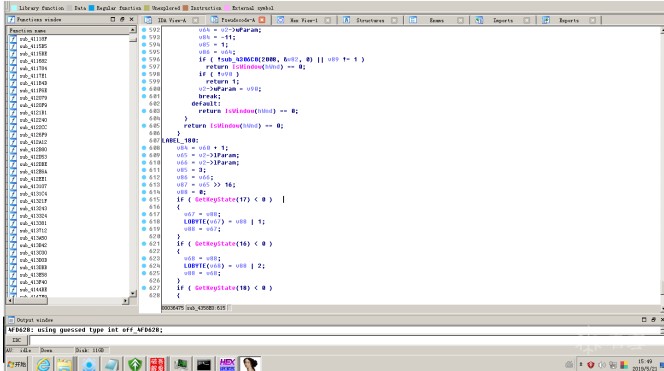Click Functions list scroll up arrow
664x371 pixels.
click(x=133, y=30)
